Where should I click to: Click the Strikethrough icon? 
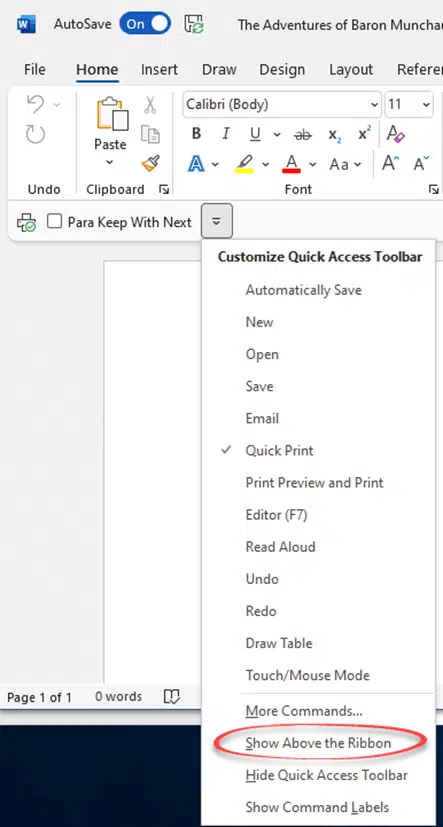pyautogui.click(x=303, y=135)
